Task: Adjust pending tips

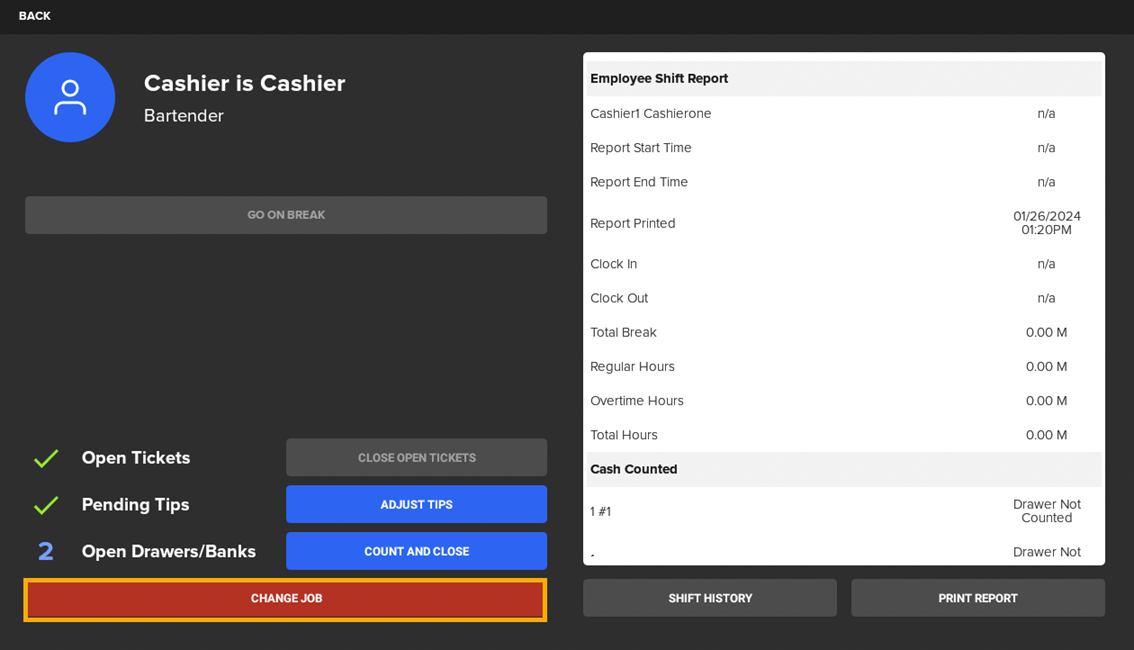Action: pyautogui.click(x=416, y=504)
